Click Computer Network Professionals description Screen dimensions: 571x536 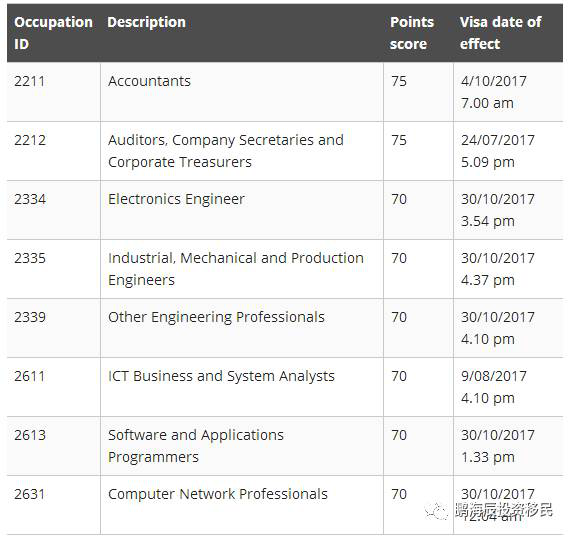[x=218, y=494]
